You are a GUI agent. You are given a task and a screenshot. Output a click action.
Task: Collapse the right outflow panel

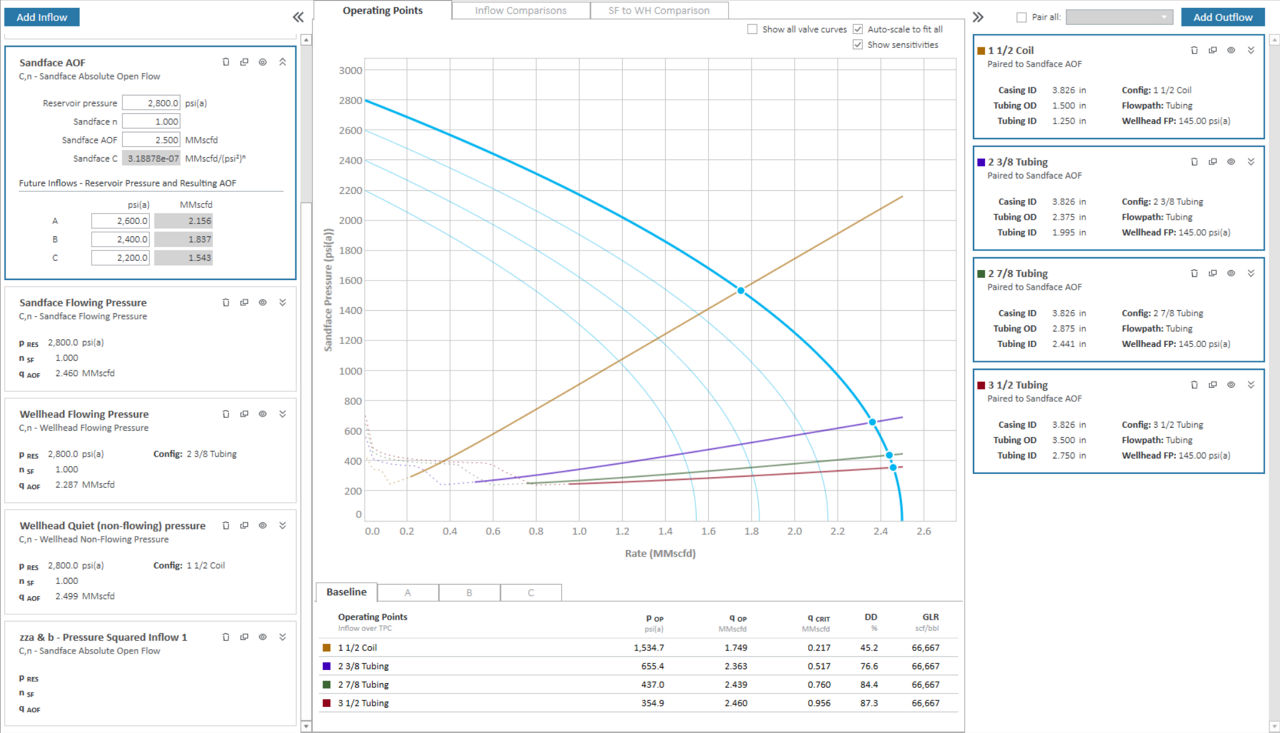978,17
